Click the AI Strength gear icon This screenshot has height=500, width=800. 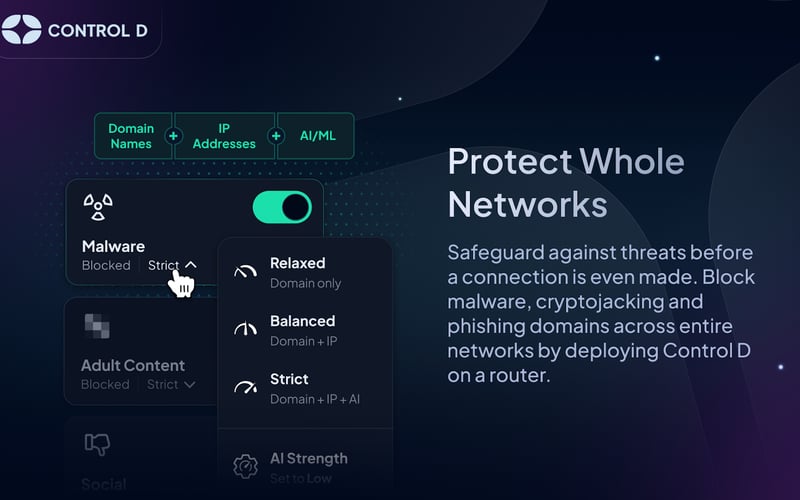[245, 466]
